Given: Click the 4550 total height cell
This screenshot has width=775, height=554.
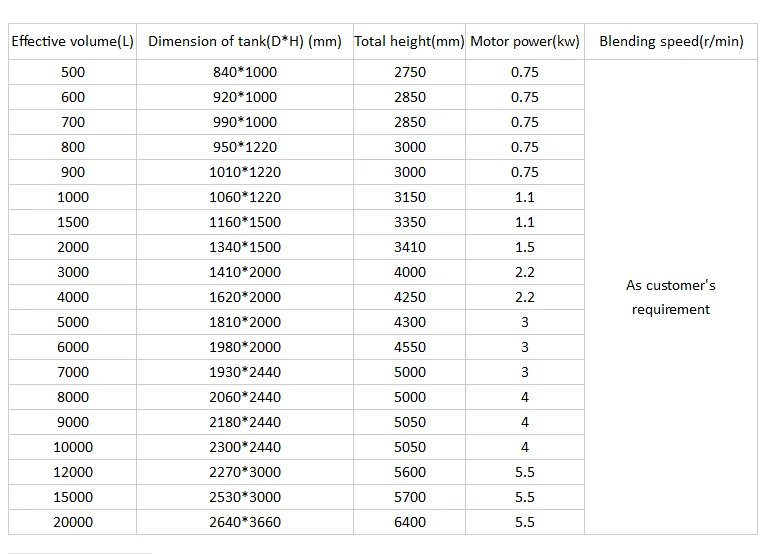Looking at the screenshot, I should tap(409, 347).
